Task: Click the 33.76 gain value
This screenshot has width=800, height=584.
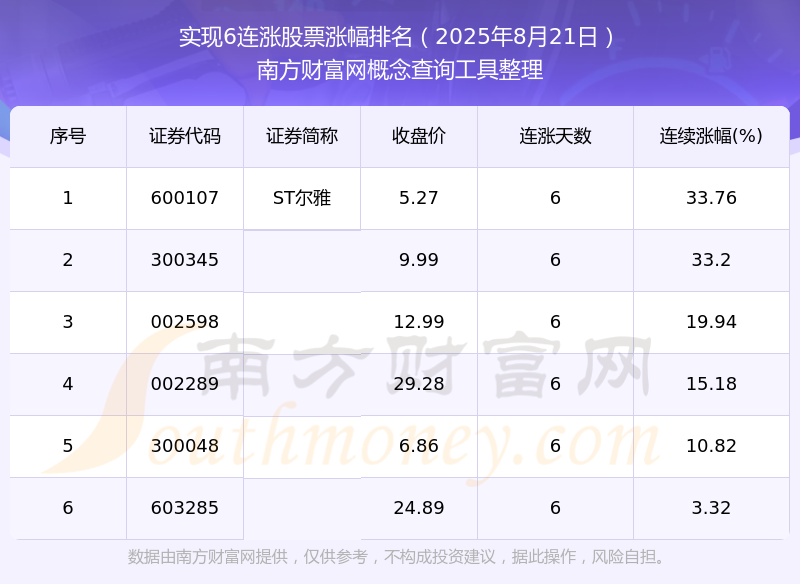Action: click(711, 198)
